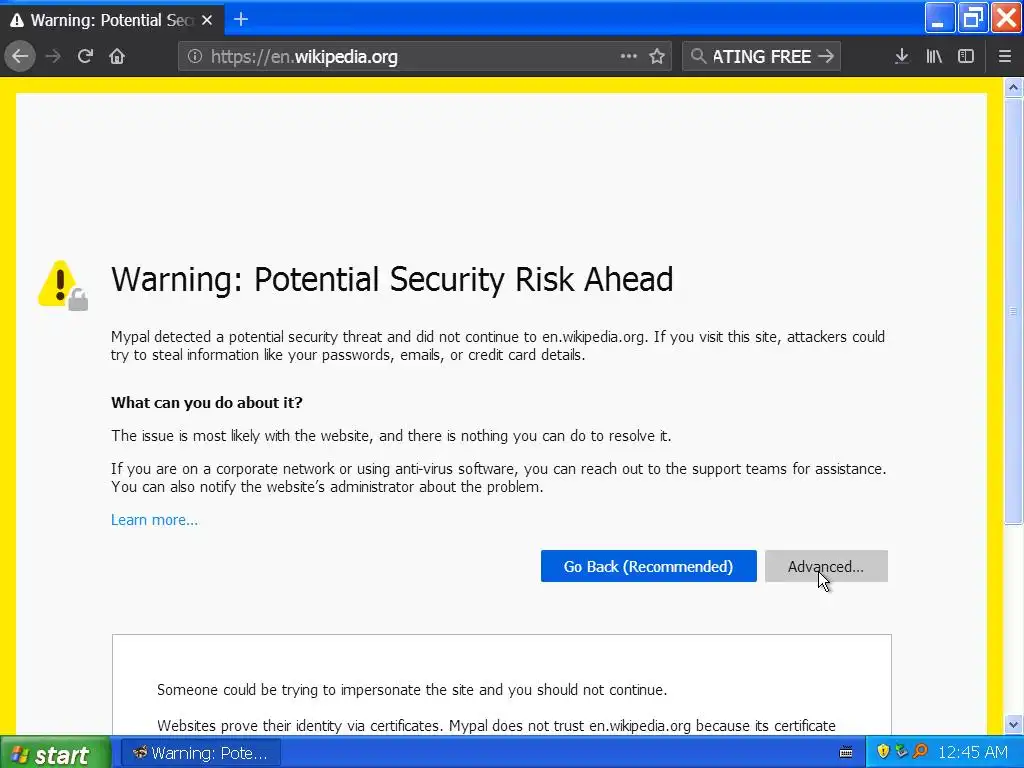This screenshot has height=768, width=1024.
Task: Reload the page with the refresh icon
Action: 85,56
